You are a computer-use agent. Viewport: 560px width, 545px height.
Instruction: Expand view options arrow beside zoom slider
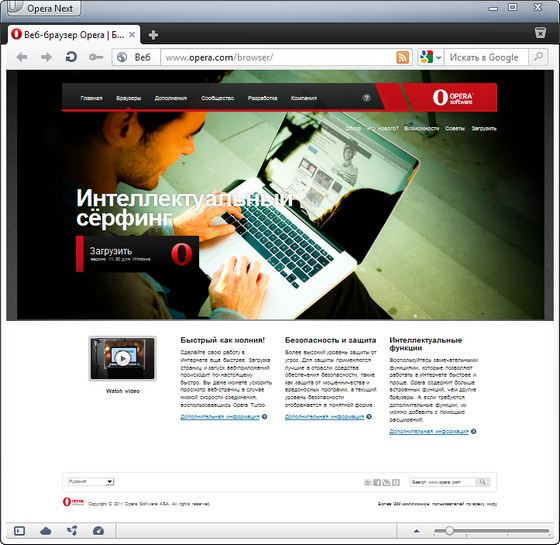tap(416, 531)
